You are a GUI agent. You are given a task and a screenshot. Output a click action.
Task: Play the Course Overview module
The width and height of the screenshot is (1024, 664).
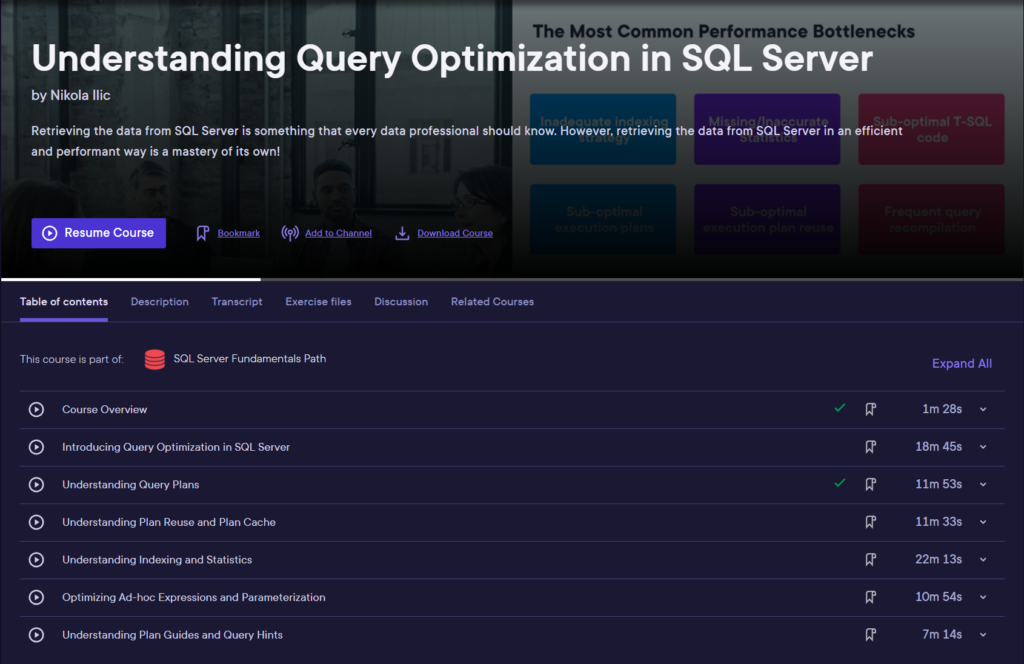tap(37, 409)
